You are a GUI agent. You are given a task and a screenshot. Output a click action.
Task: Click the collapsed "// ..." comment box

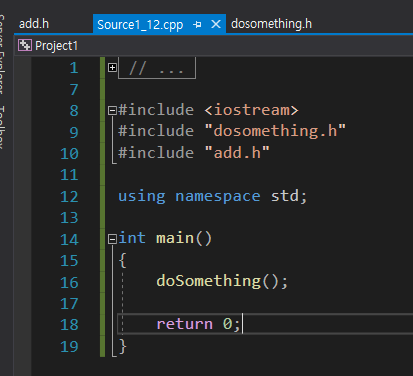(x=157, y=68)
